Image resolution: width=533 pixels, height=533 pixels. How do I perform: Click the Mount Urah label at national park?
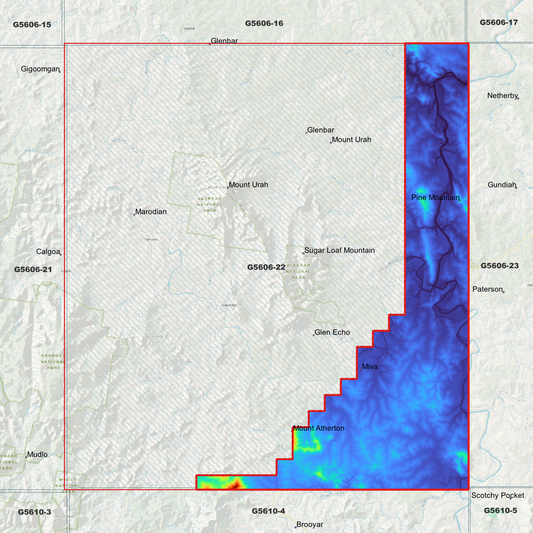point(248,185)
